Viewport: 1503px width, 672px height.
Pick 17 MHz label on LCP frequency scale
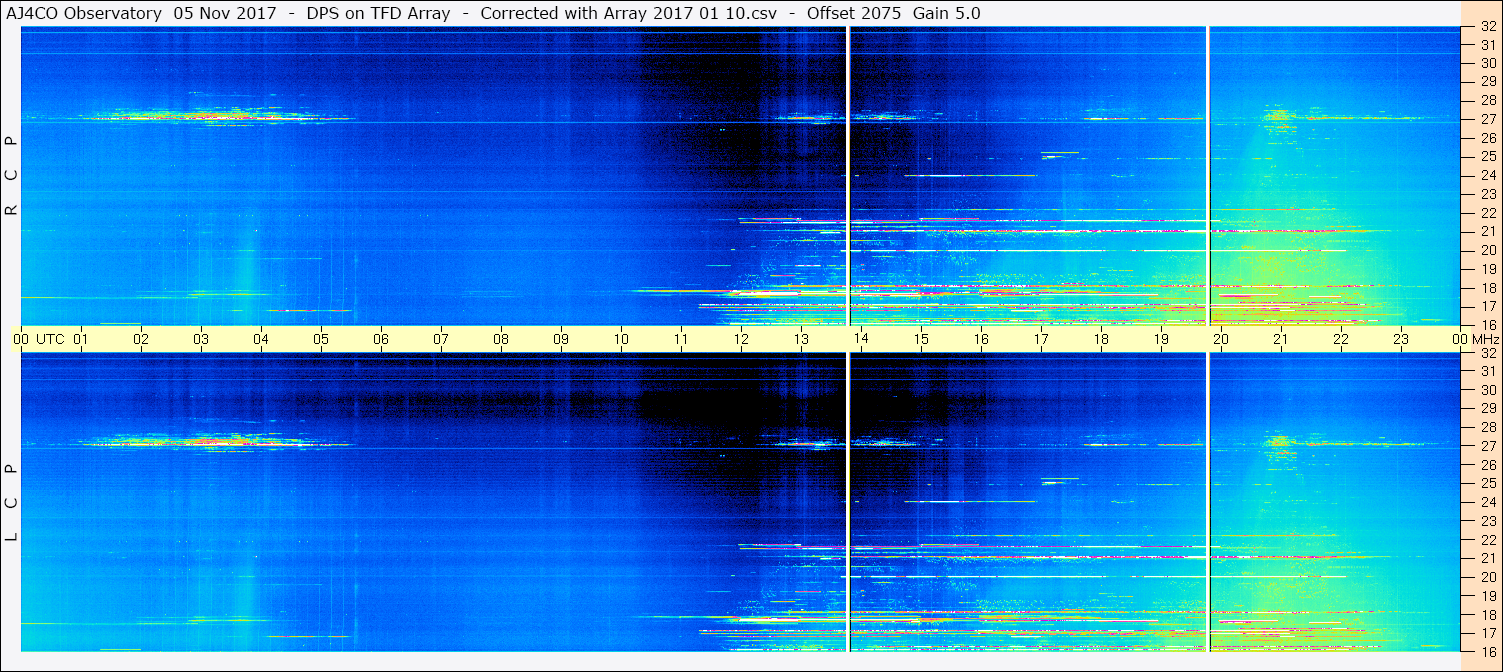coord(1487,633)
